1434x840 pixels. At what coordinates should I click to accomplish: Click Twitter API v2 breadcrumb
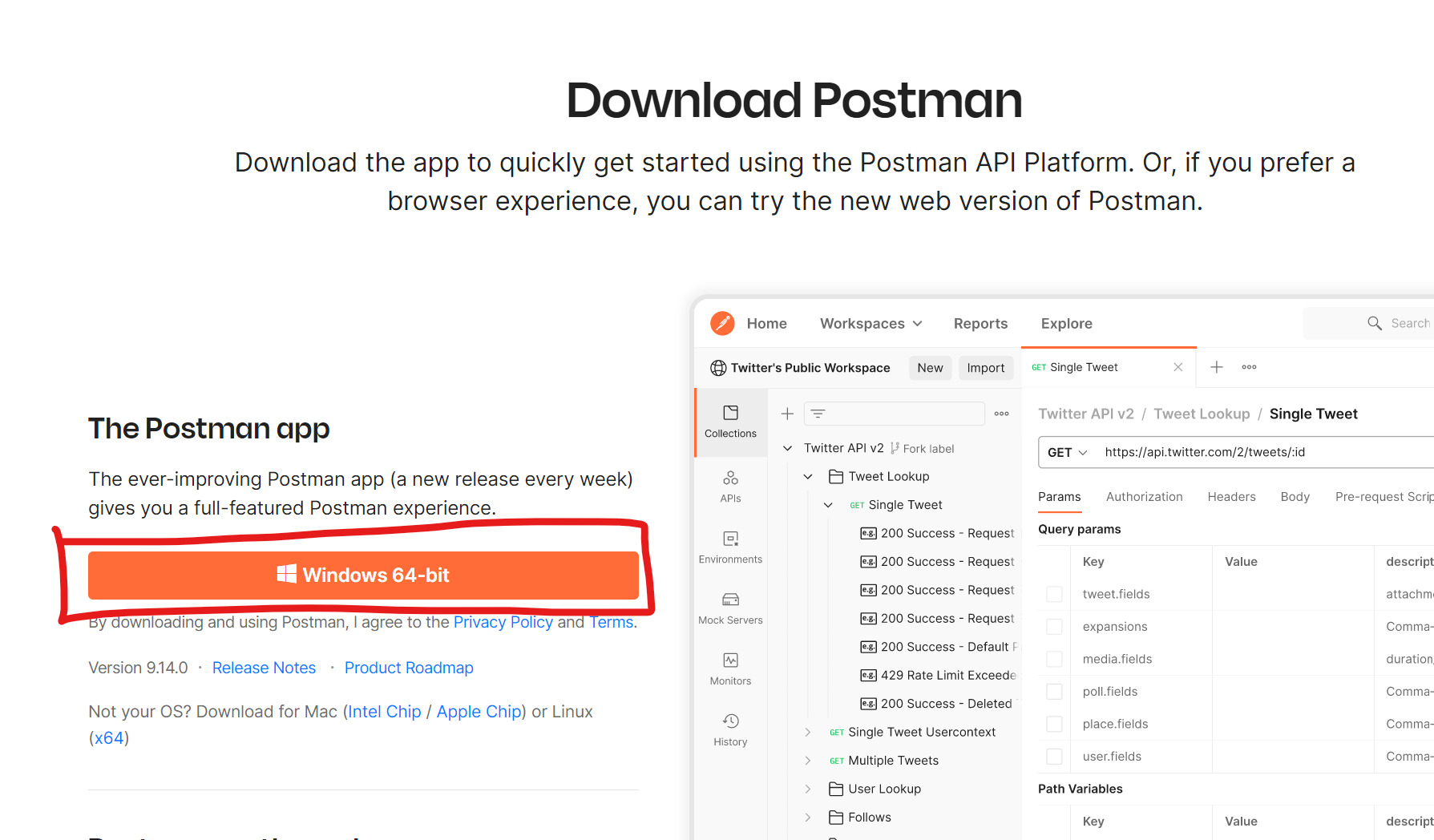click(1086, 414)
